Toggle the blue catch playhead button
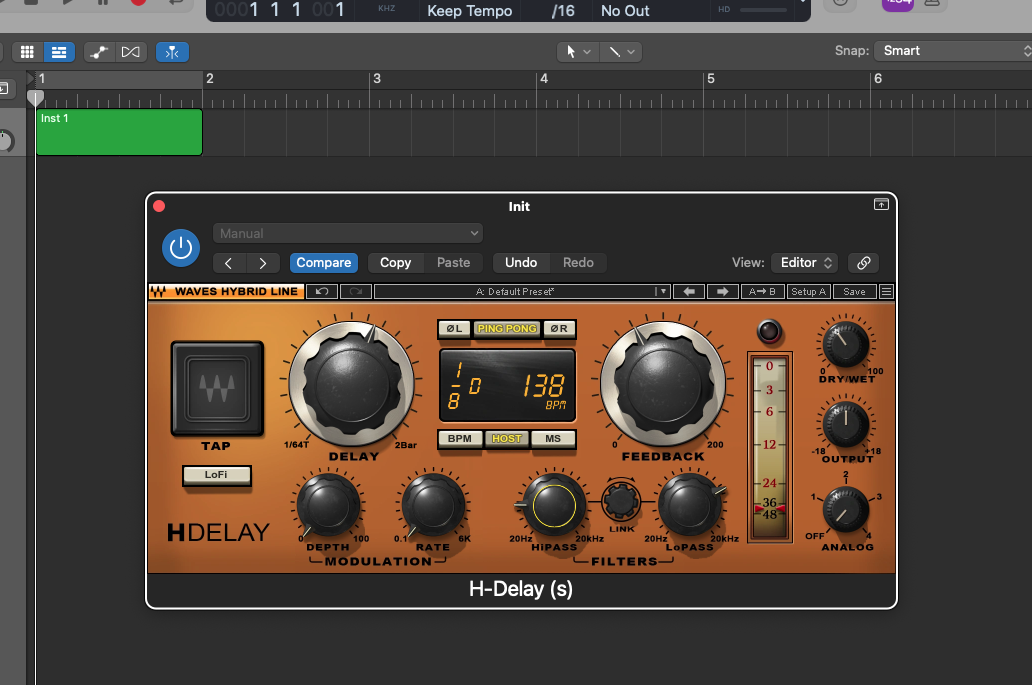 172,52
